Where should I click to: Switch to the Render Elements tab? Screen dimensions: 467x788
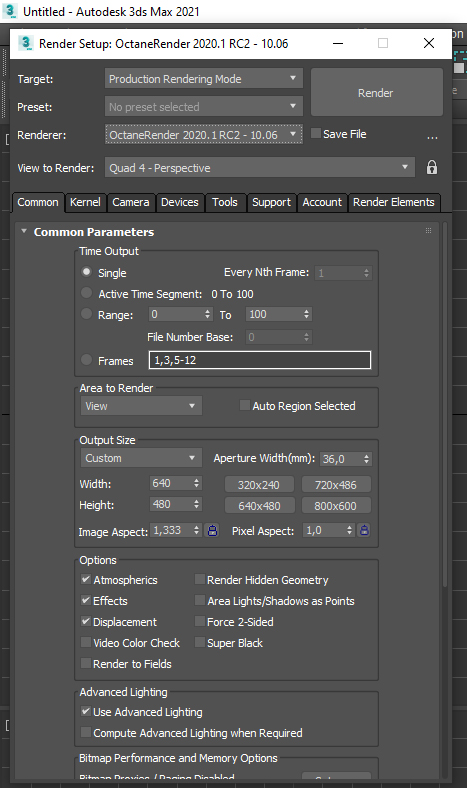[x=394, y=202]
